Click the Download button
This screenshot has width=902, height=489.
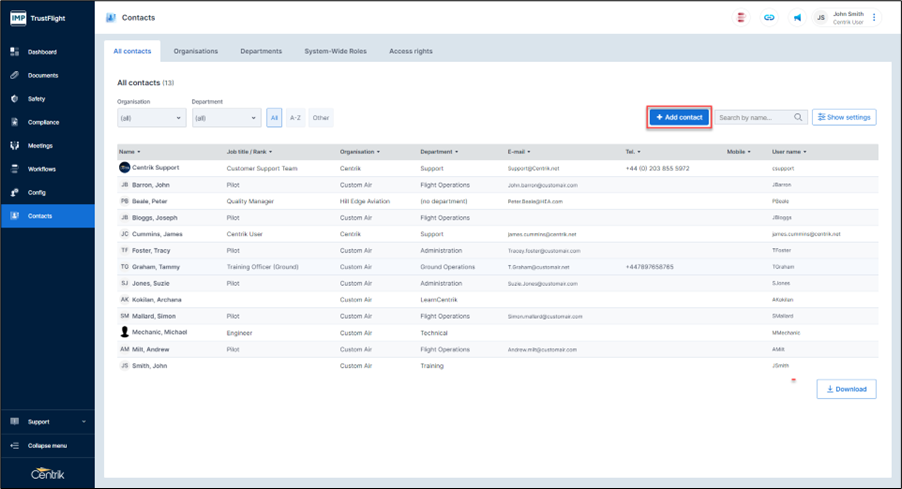click(846, 389)
